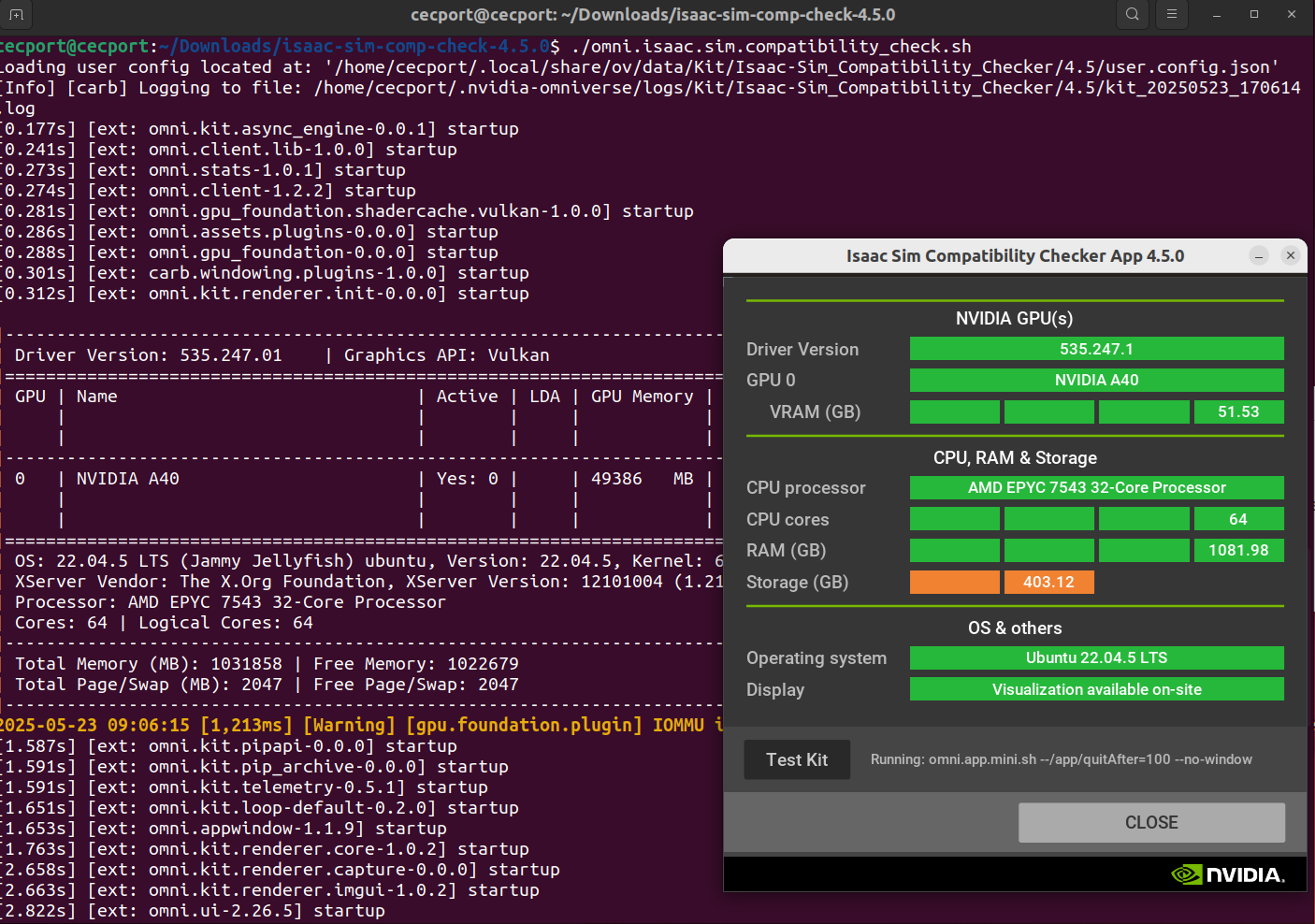1315x924 pixels.
Task: Click the CPU processor label
Action: pos(806,487)
